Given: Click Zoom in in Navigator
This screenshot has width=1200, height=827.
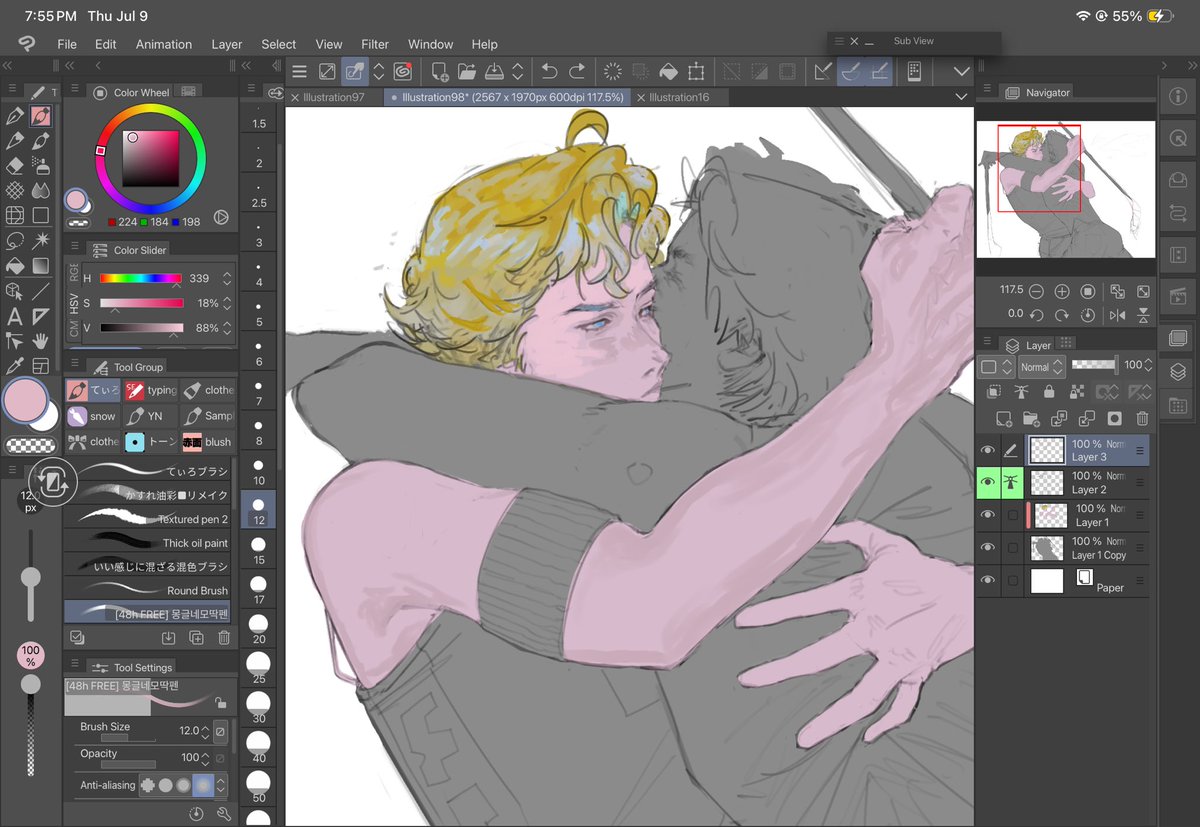Looking at the screenshot, I should click(1062, 292).
